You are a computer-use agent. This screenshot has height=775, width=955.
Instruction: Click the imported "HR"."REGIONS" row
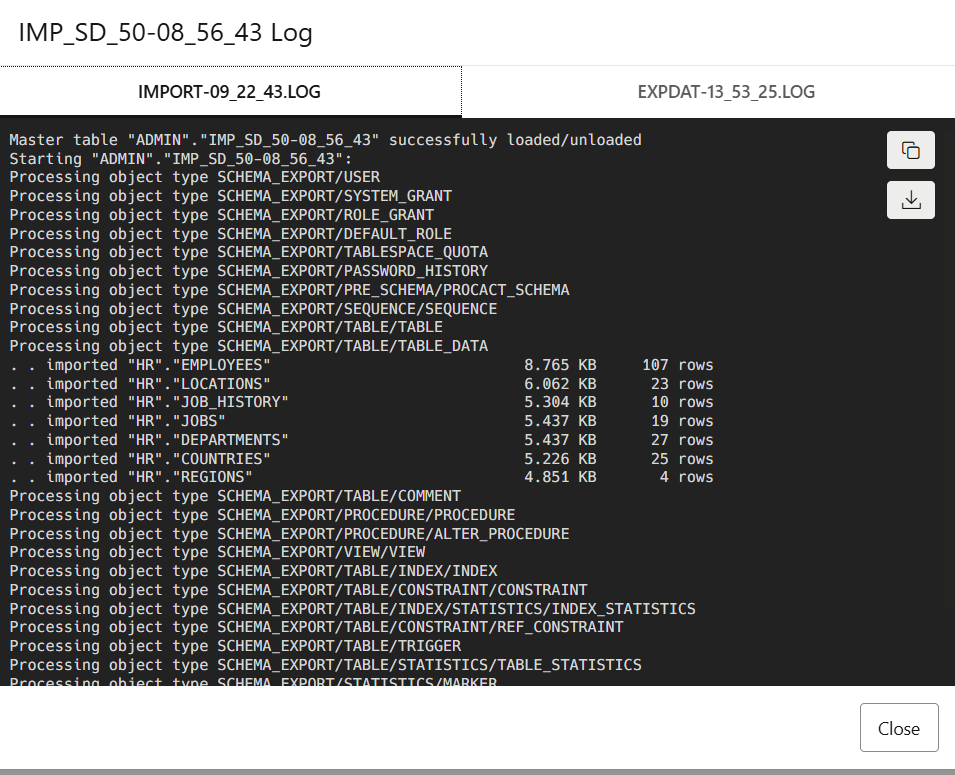361,477
